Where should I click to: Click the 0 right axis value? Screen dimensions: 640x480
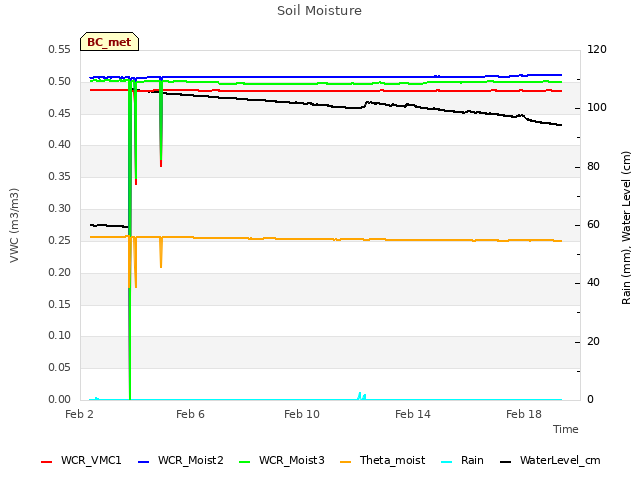(x=590, y=399)
